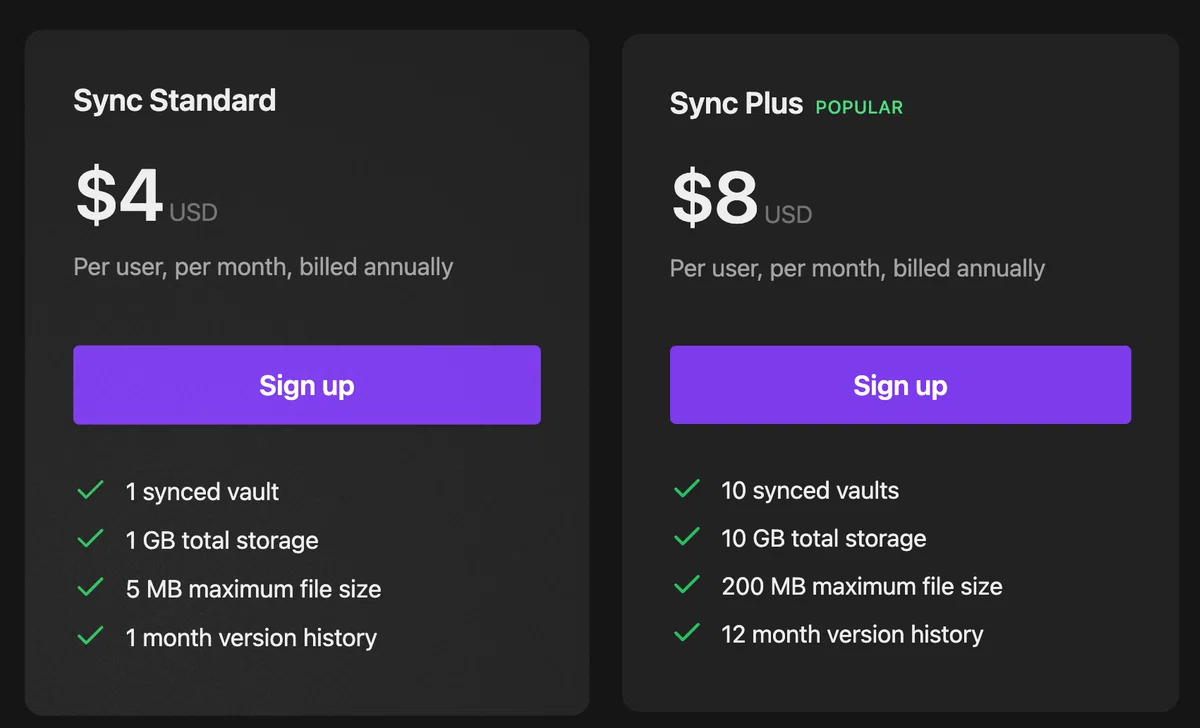1200x728 pixels.
Task: Click checkmark beside 1 synced vault
Action: pos(91,490)
